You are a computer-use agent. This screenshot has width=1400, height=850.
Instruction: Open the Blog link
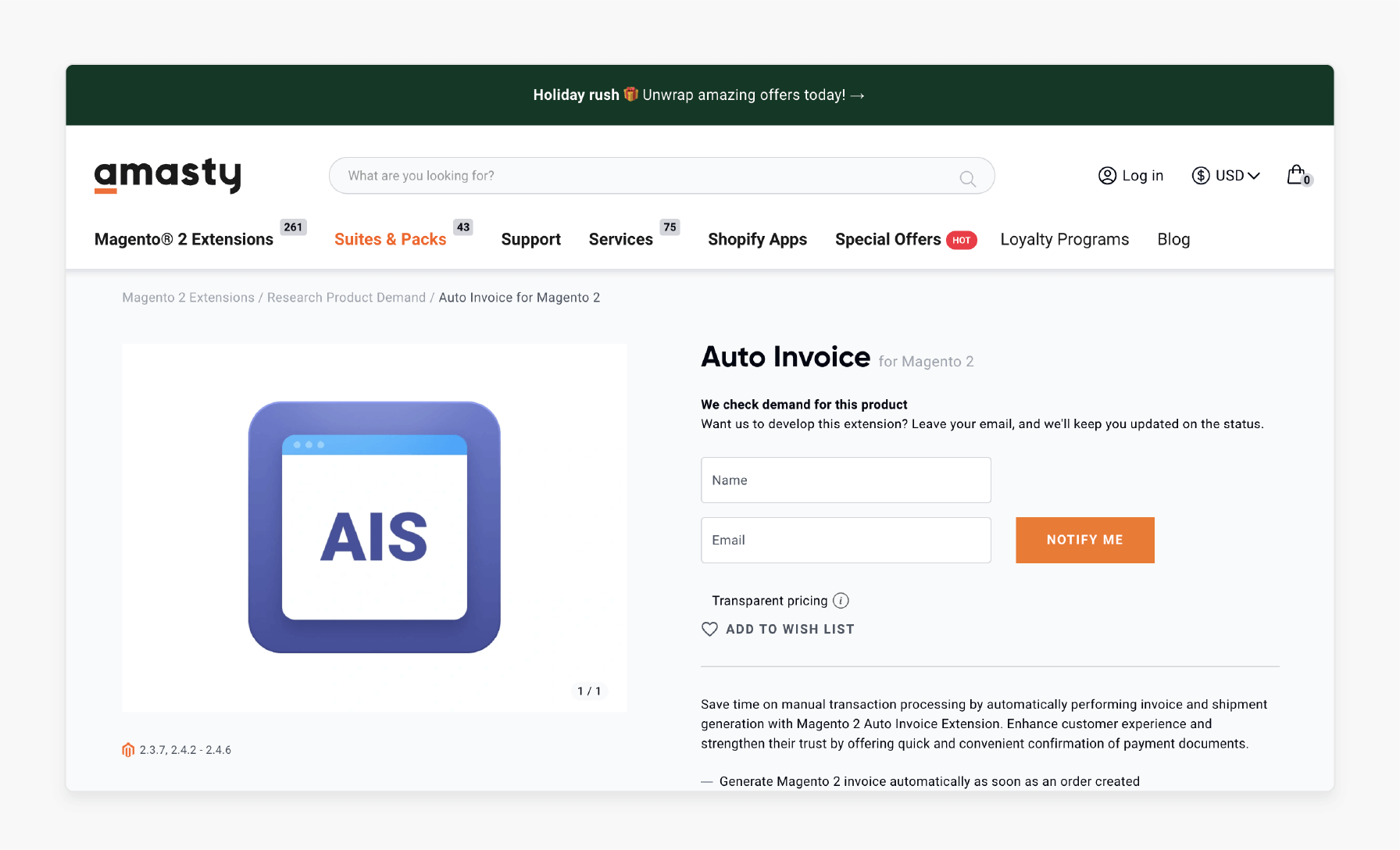click(1173, 240)
